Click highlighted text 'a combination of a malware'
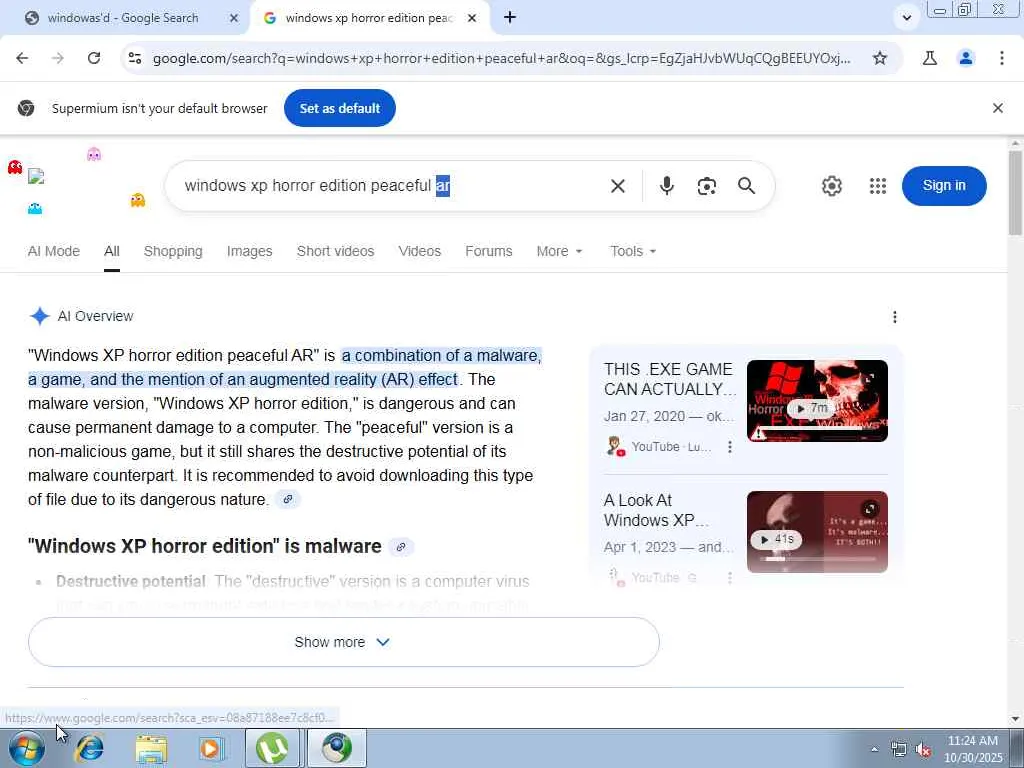The image size is (1024, 768). pos(441,356)
